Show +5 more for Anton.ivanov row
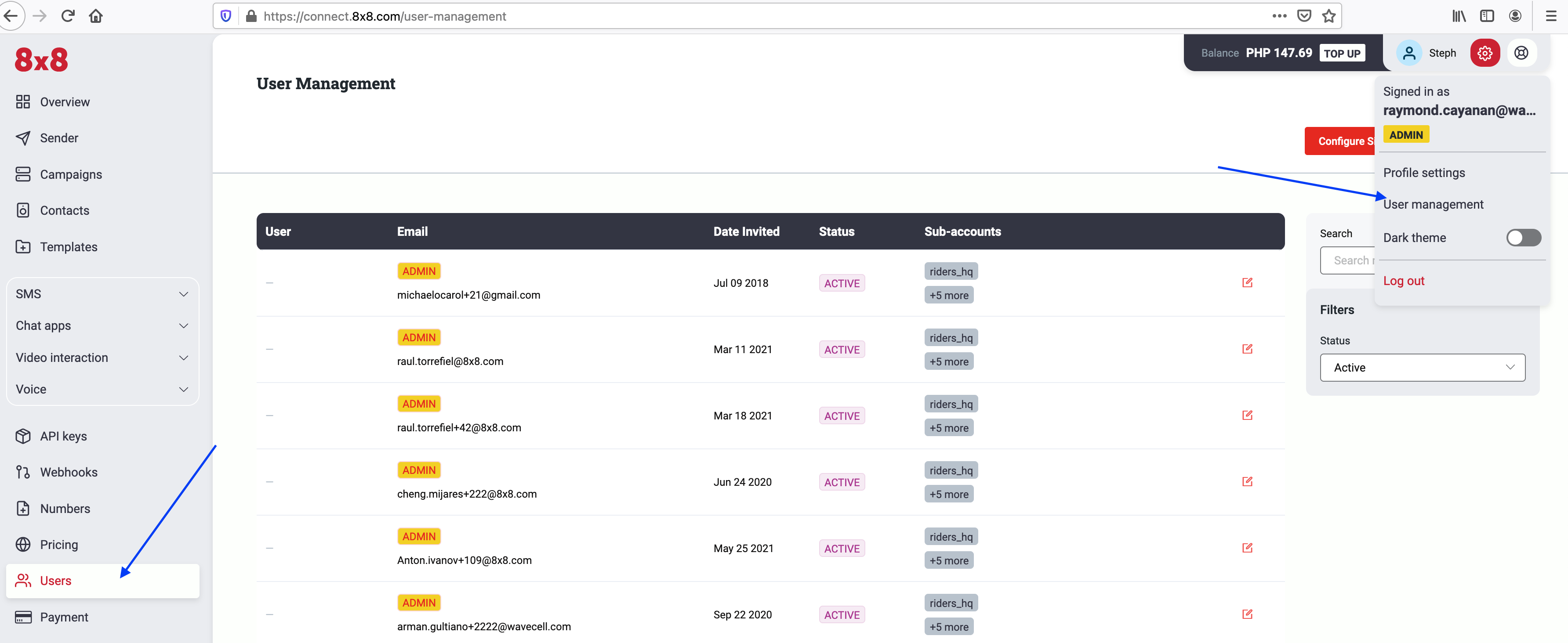Screen dimensions: 1568x643 coord(949,560)
